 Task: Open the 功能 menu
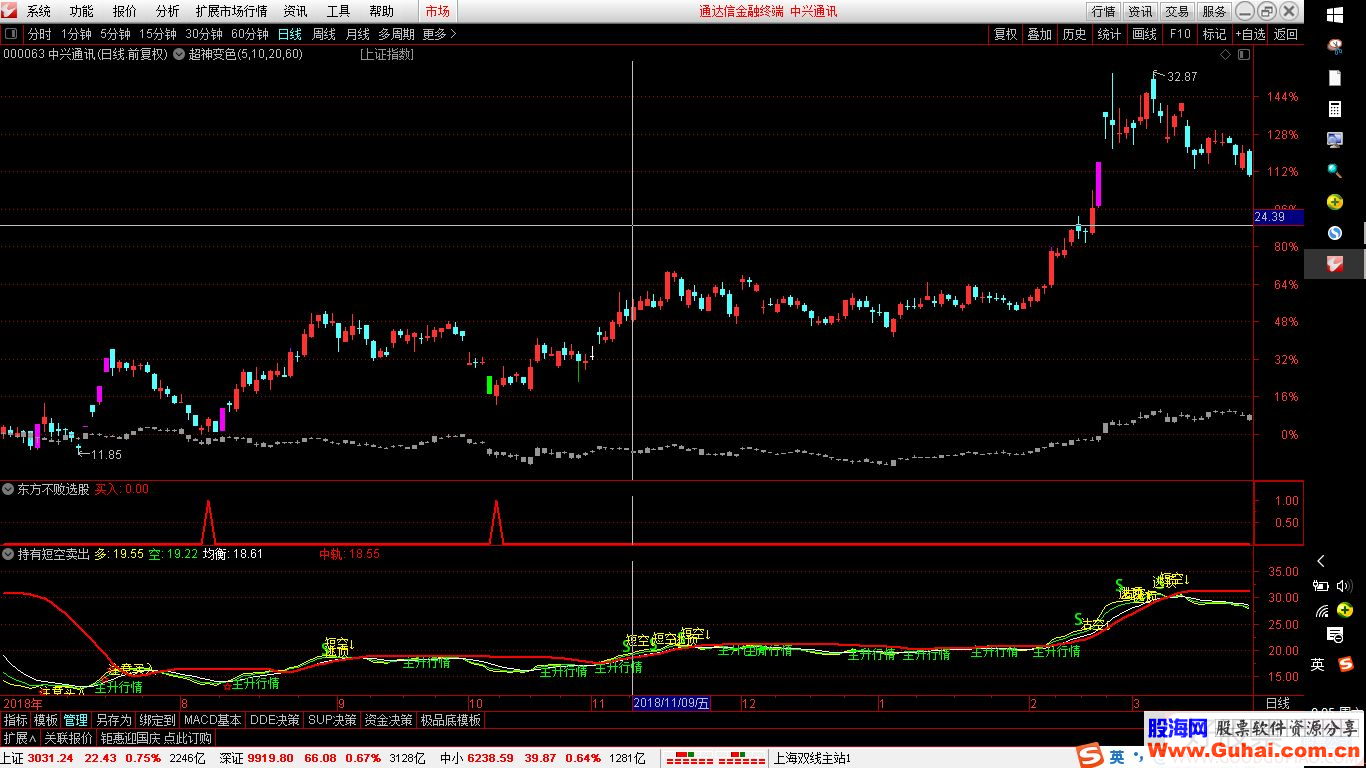point(82,11)
